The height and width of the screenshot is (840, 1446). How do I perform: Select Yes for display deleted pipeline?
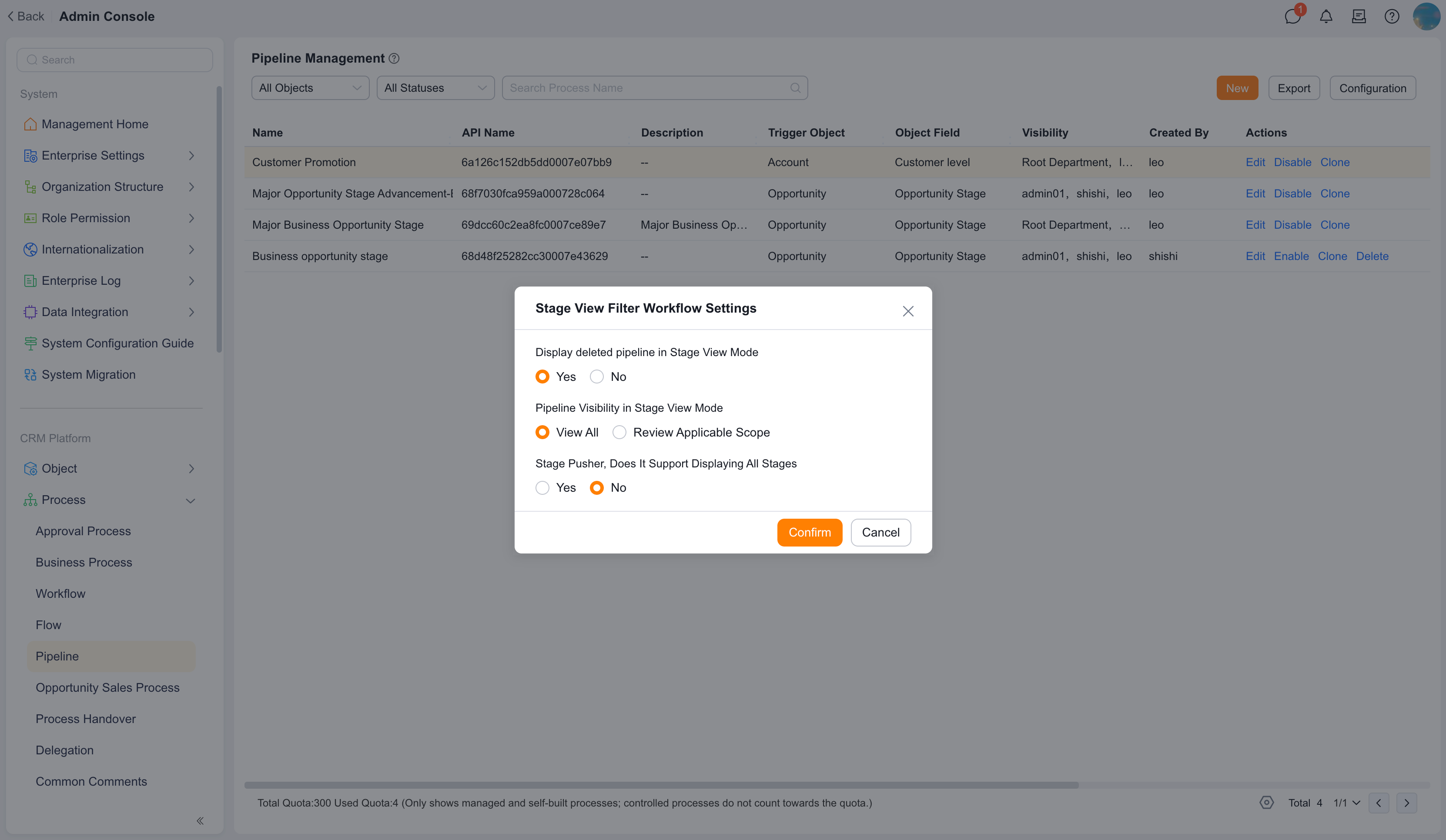point(542,377)
